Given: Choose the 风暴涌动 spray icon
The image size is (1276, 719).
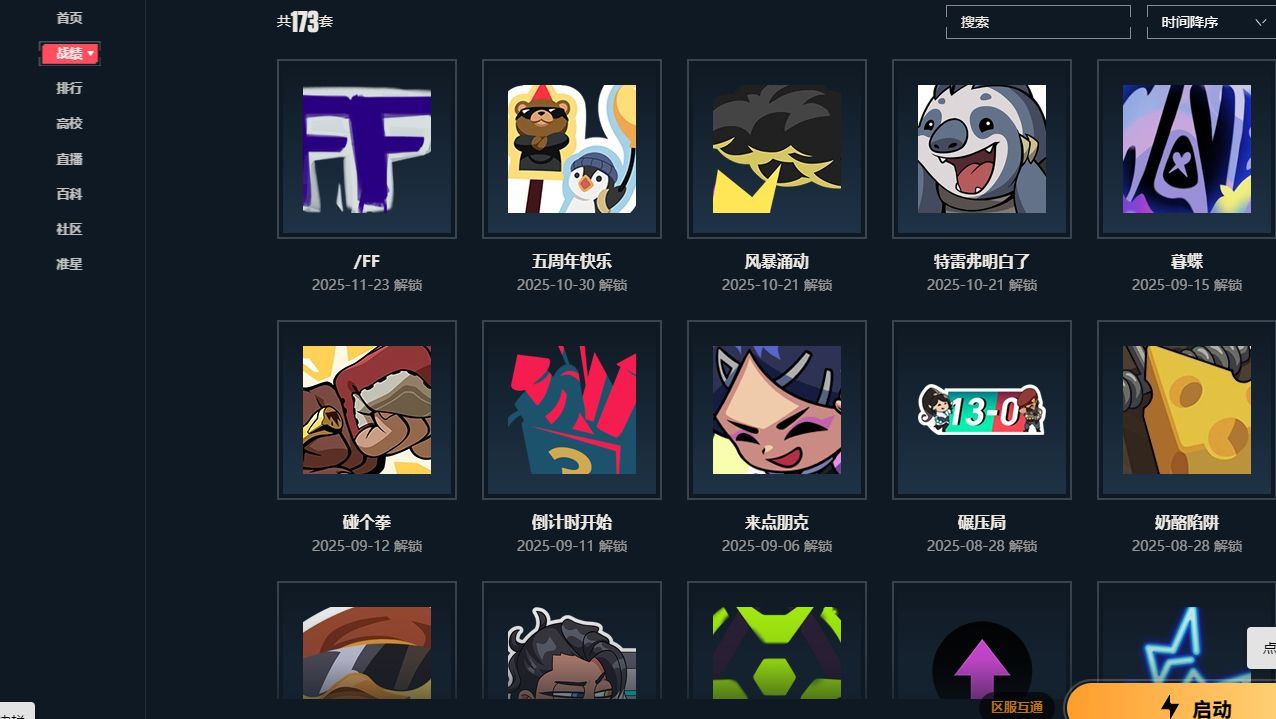Looking at the screenshot, I should click(x=777, y=149).
